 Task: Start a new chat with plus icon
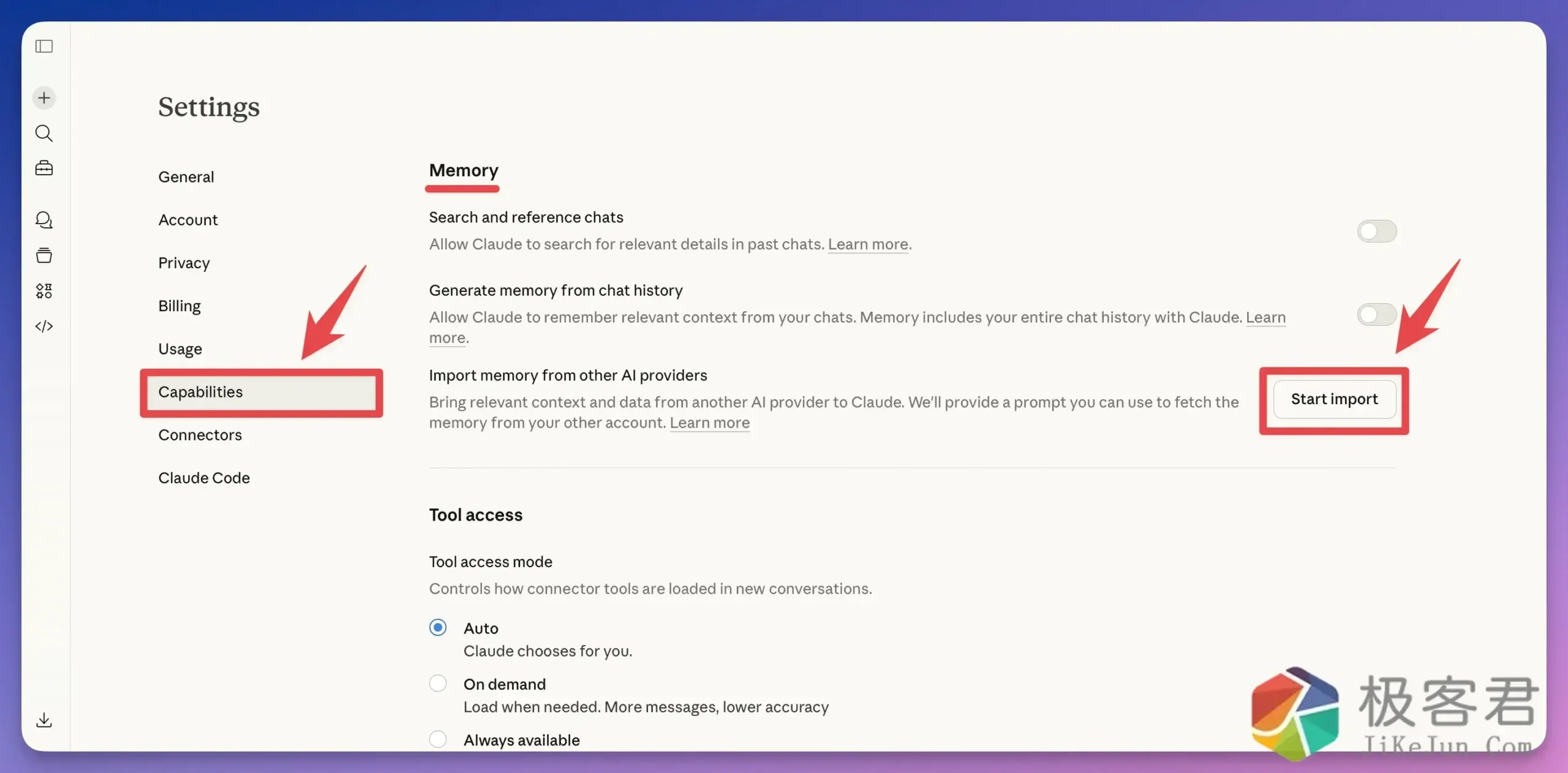tap(44, 98)
